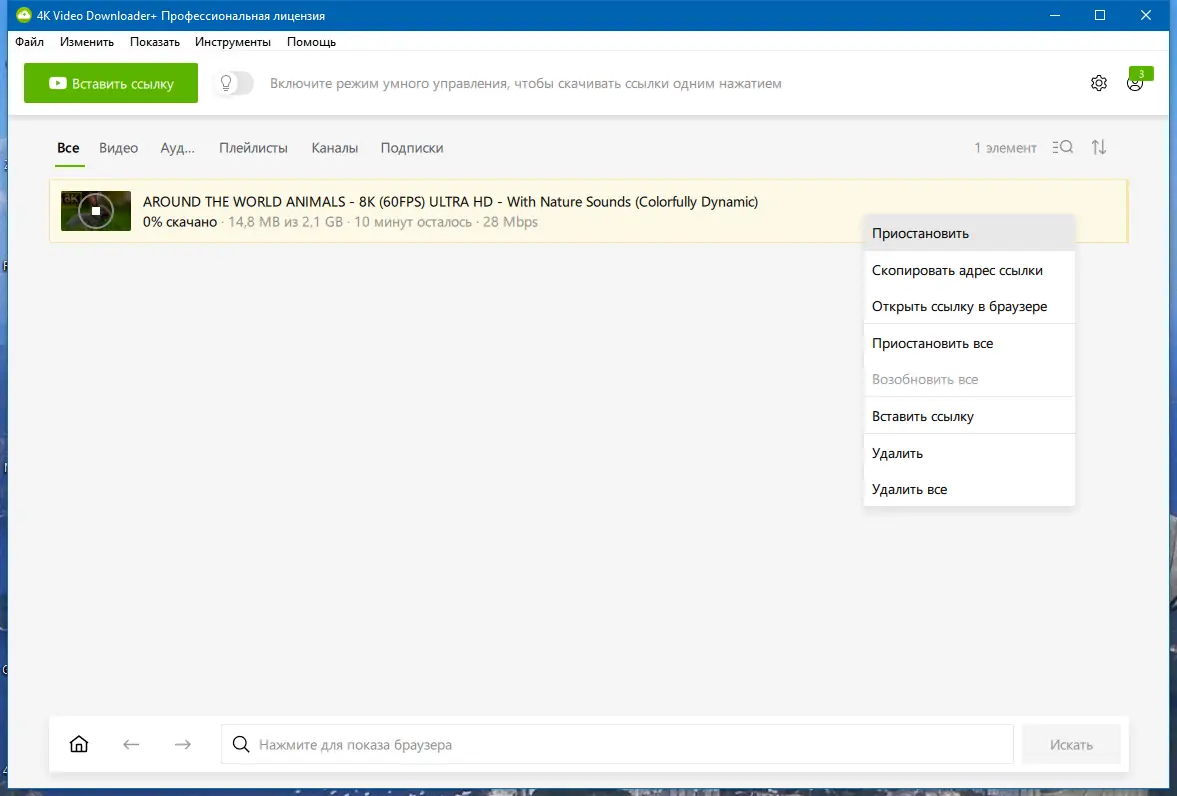Go to browser home icon

79,744
